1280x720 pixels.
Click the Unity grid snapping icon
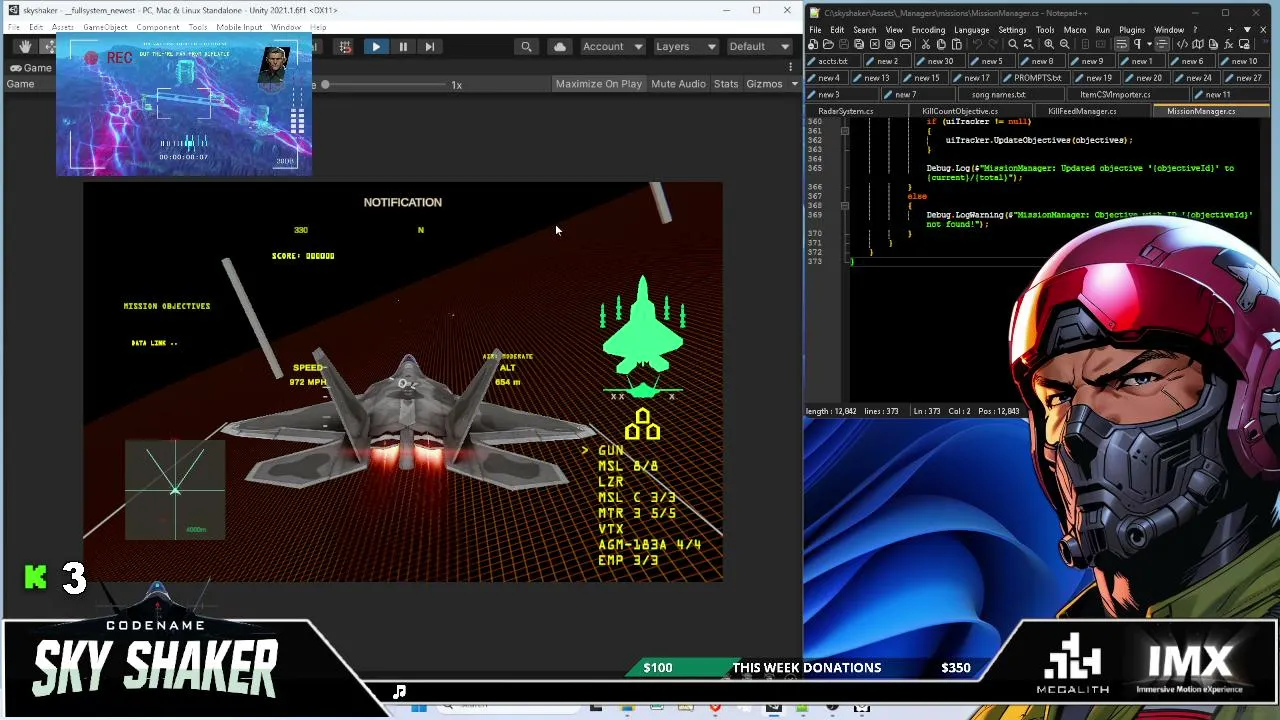coord(345,46)
